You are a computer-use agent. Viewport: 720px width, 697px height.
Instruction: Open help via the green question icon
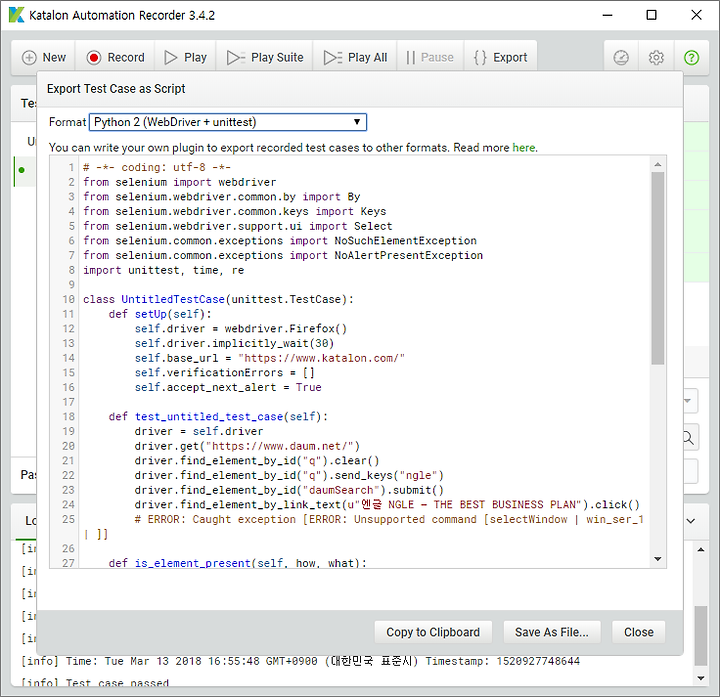[x=691, y=57]
